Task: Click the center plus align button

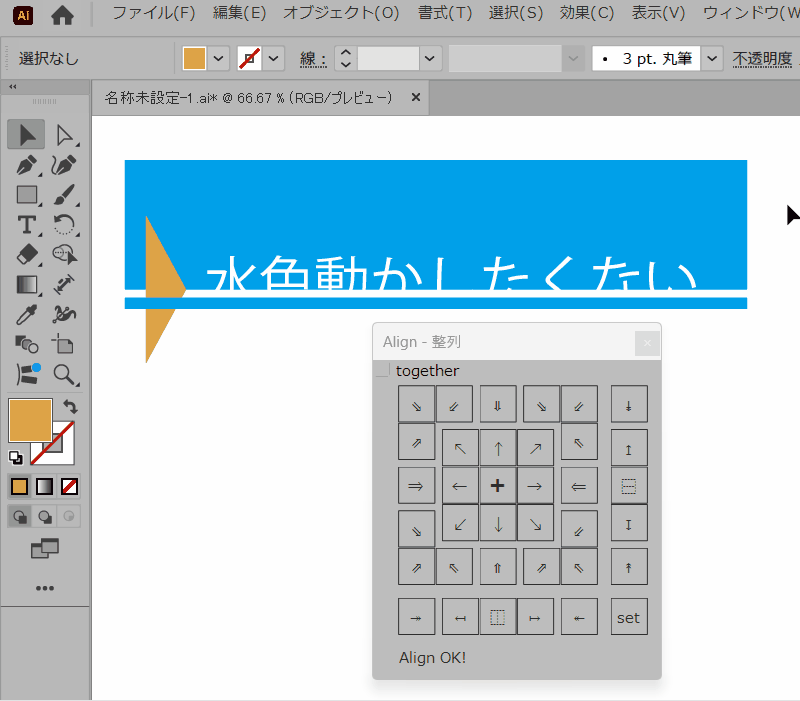Action: (497, 486)
